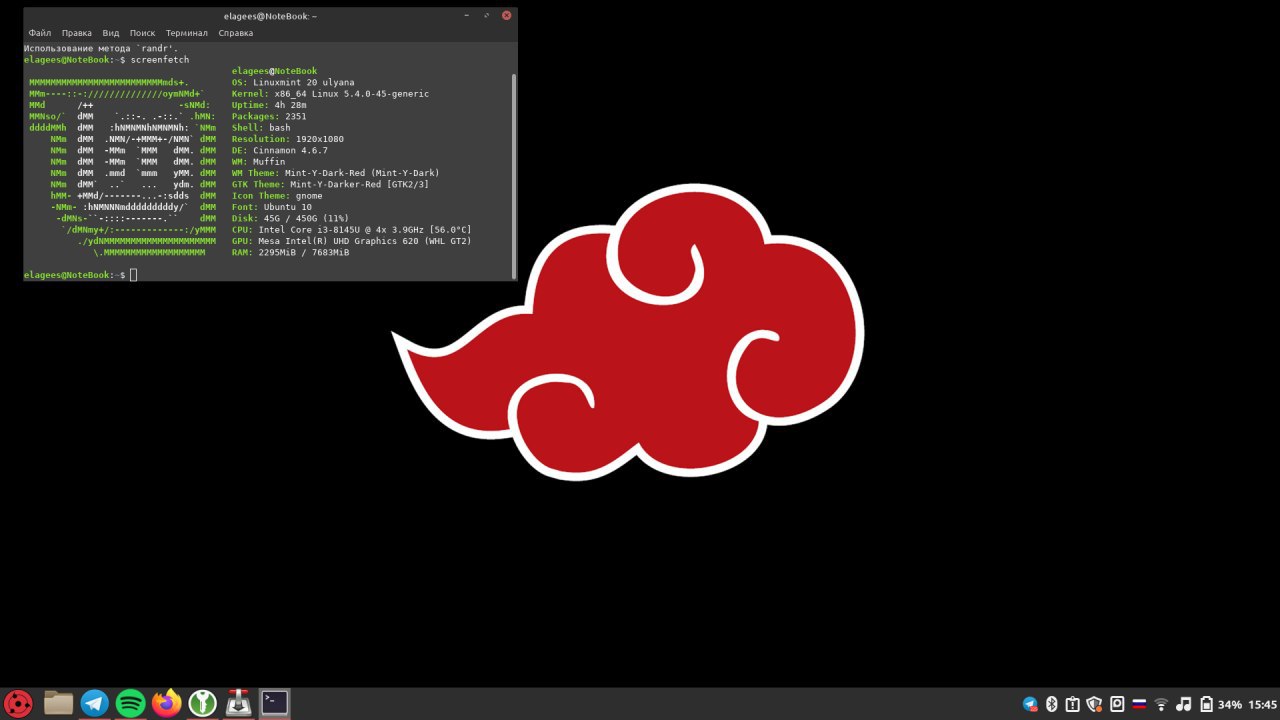The image size is (1280, 720).
Task: Launch Telegram from the panel launcher
Action: tap(95, 703)
